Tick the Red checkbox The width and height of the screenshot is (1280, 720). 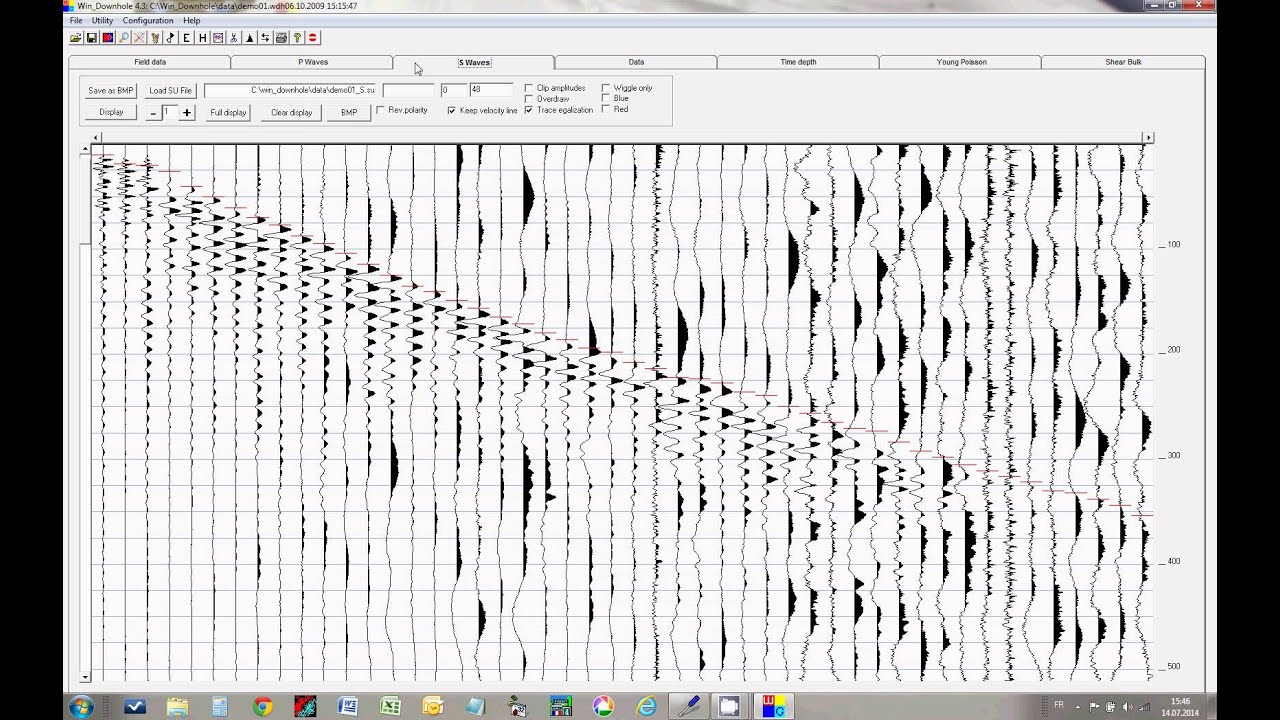(606, 109)
